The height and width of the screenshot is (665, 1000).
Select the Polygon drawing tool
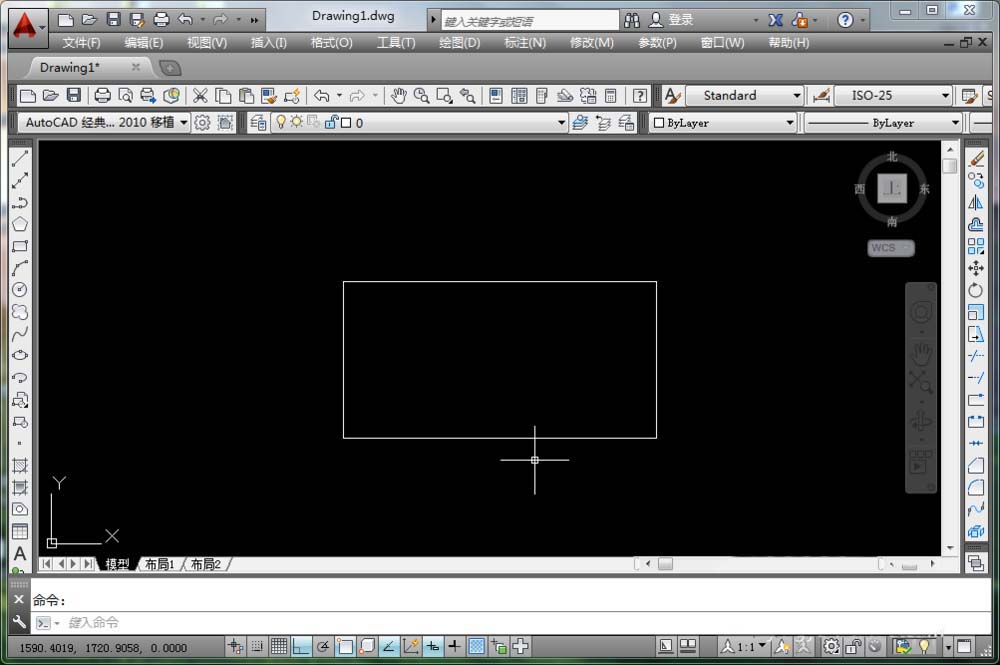tap(20, 224)
